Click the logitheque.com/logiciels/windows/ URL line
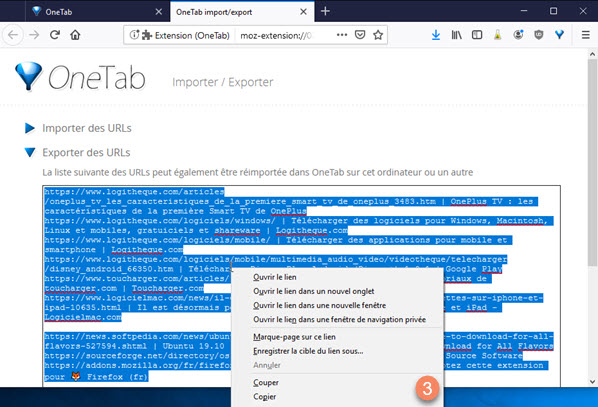The width and height of the screenshot is (598, 407). 299,221
